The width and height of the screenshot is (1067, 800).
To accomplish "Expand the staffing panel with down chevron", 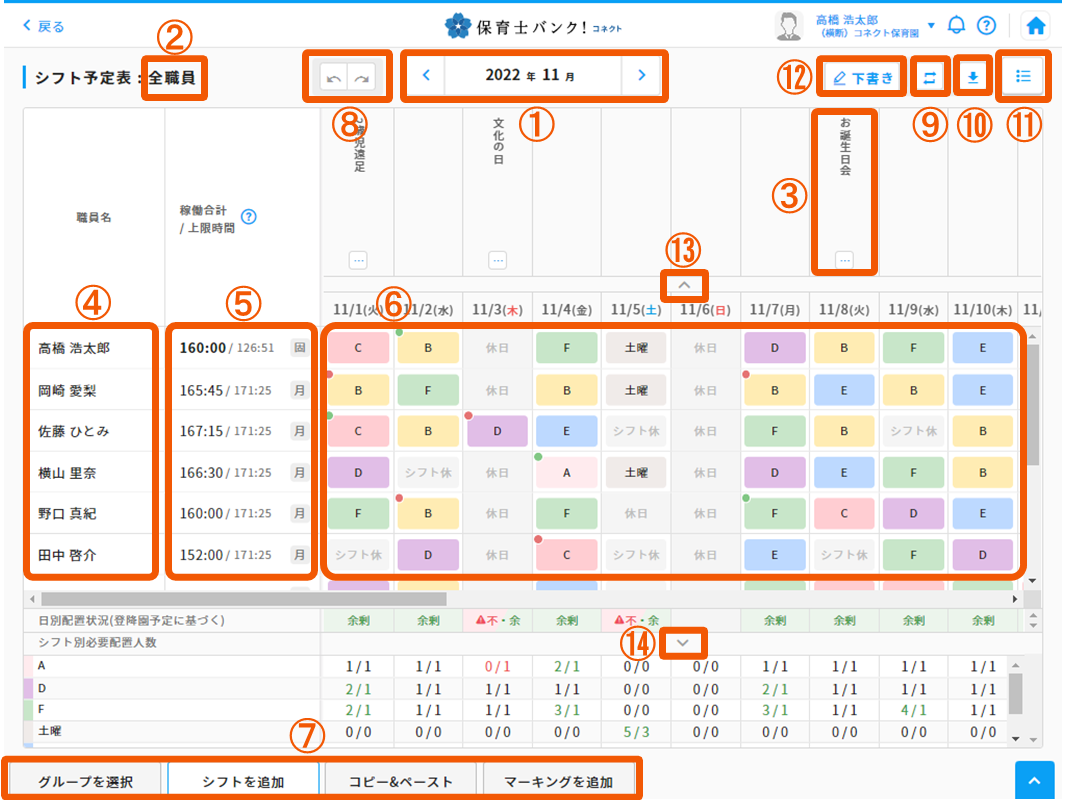I will click(684, 642).
